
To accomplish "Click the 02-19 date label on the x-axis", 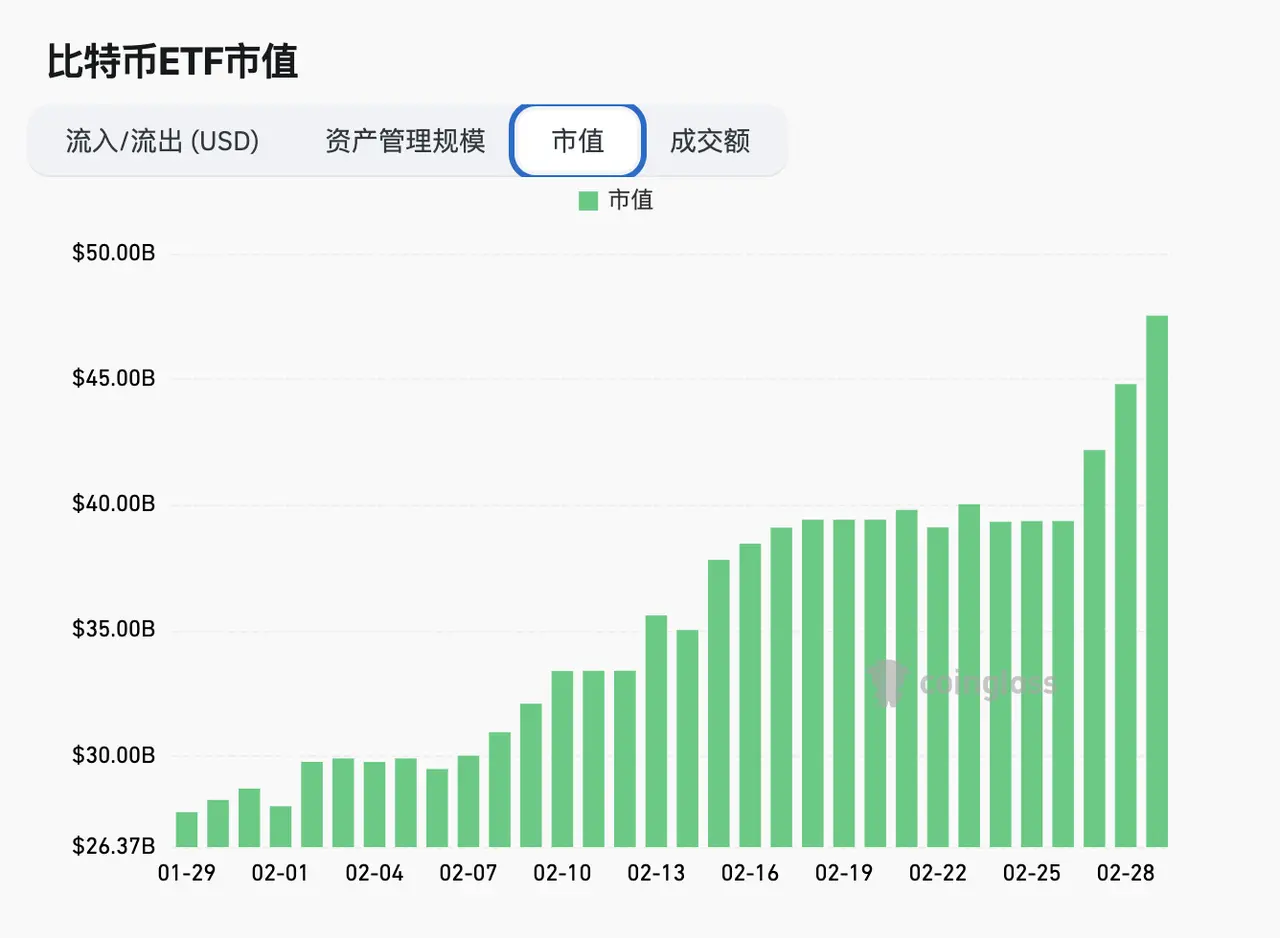I will [844, 873].
